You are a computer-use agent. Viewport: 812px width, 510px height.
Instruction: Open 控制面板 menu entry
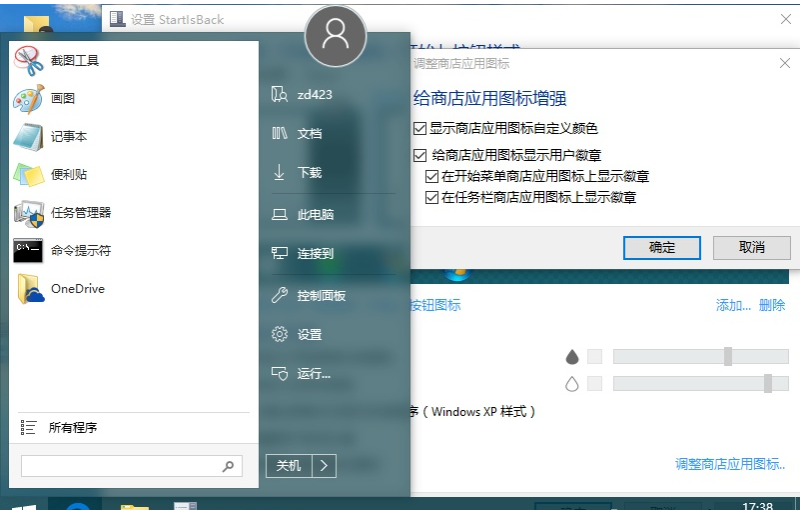point(321,296)
